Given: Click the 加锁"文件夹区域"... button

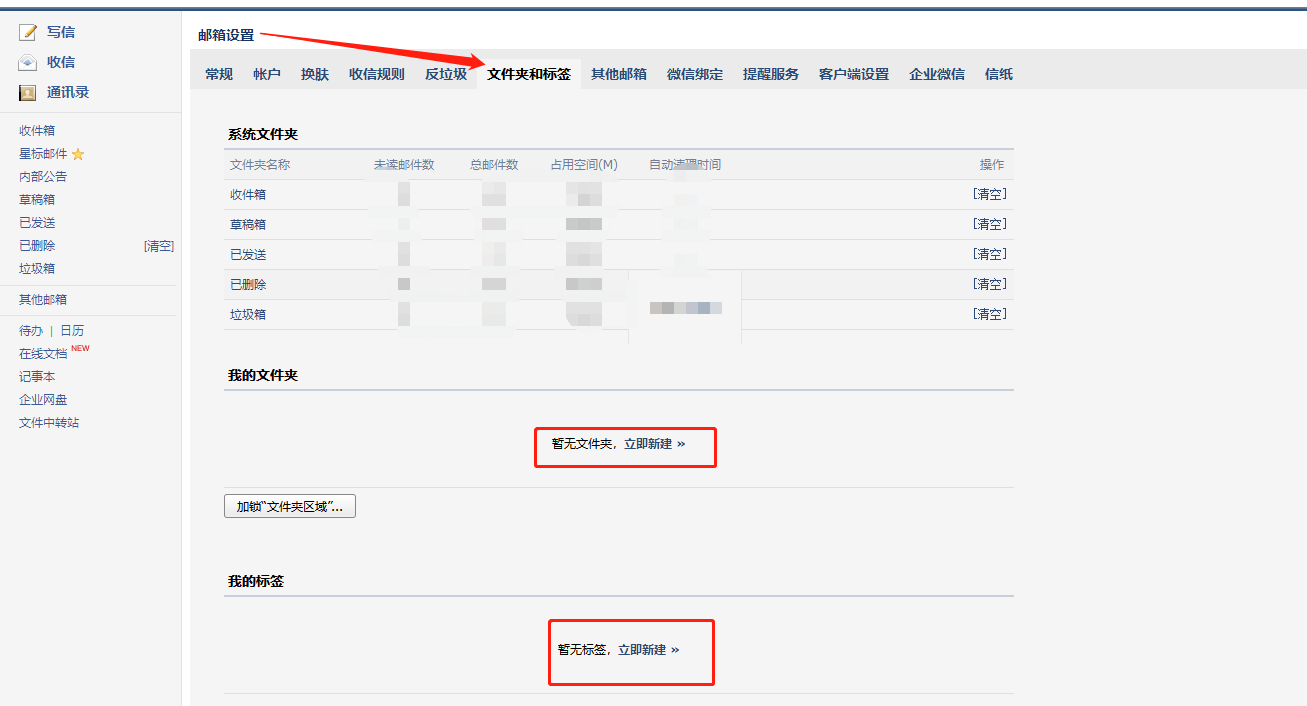Looking at the screenshot, I should [290, 506].
